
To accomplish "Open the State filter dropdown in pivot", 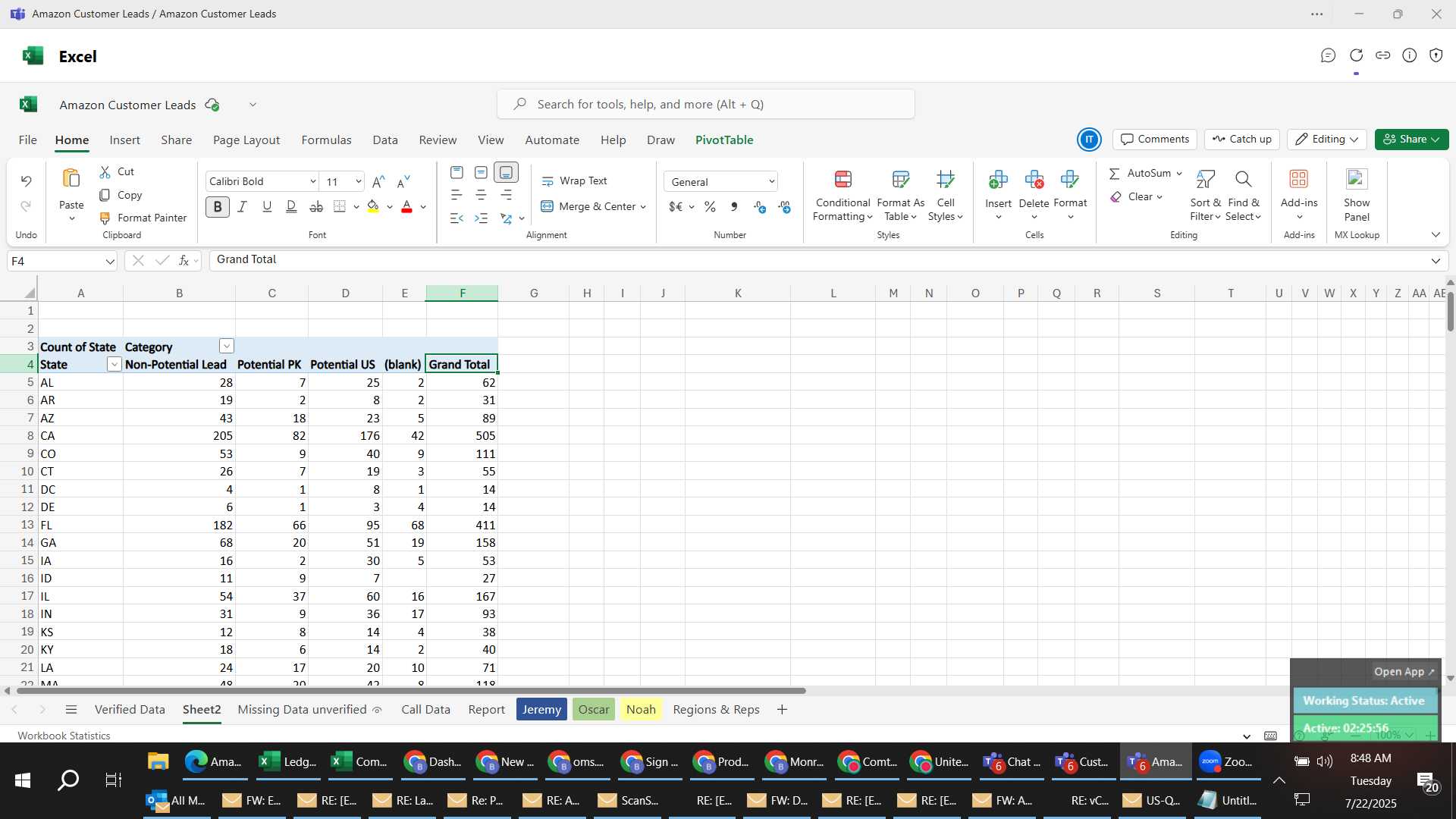I will (114, 365).
